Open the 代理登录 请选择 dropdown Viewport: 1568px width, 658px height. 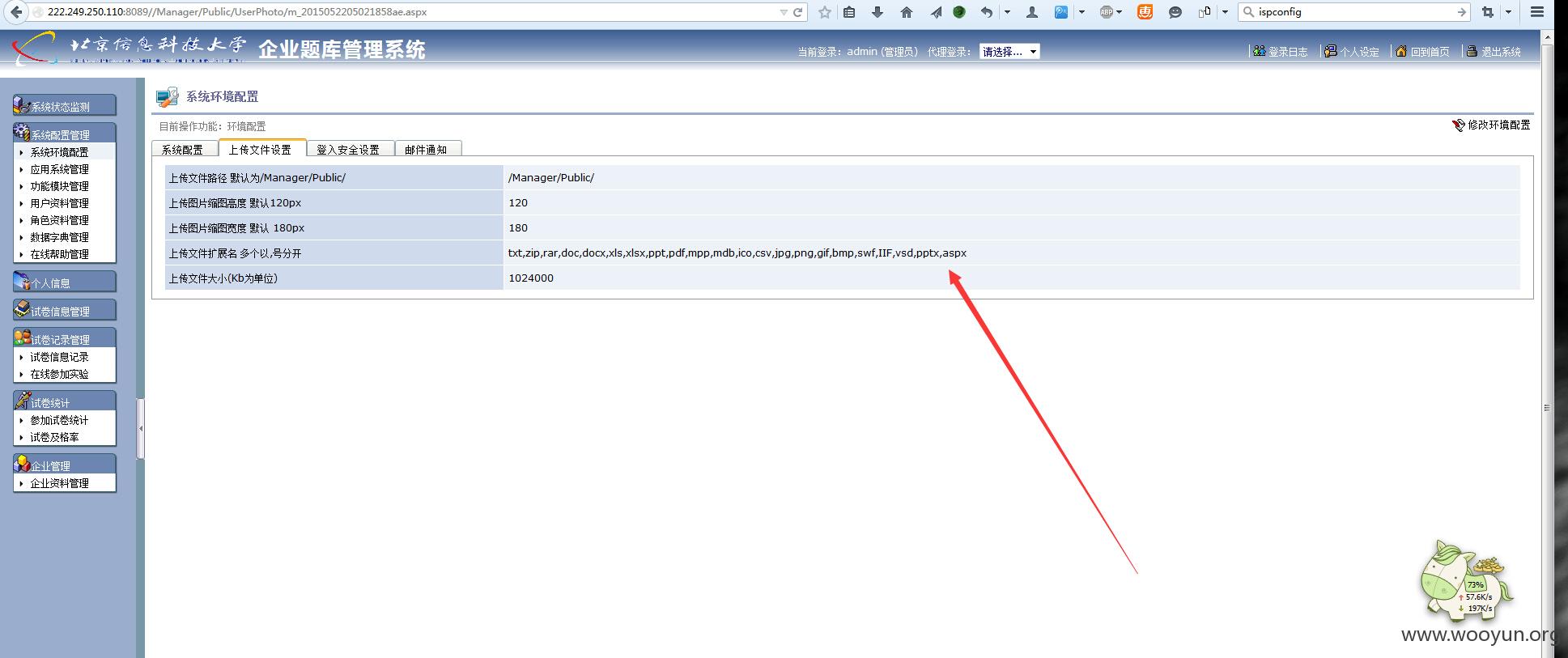[1009, 51]
